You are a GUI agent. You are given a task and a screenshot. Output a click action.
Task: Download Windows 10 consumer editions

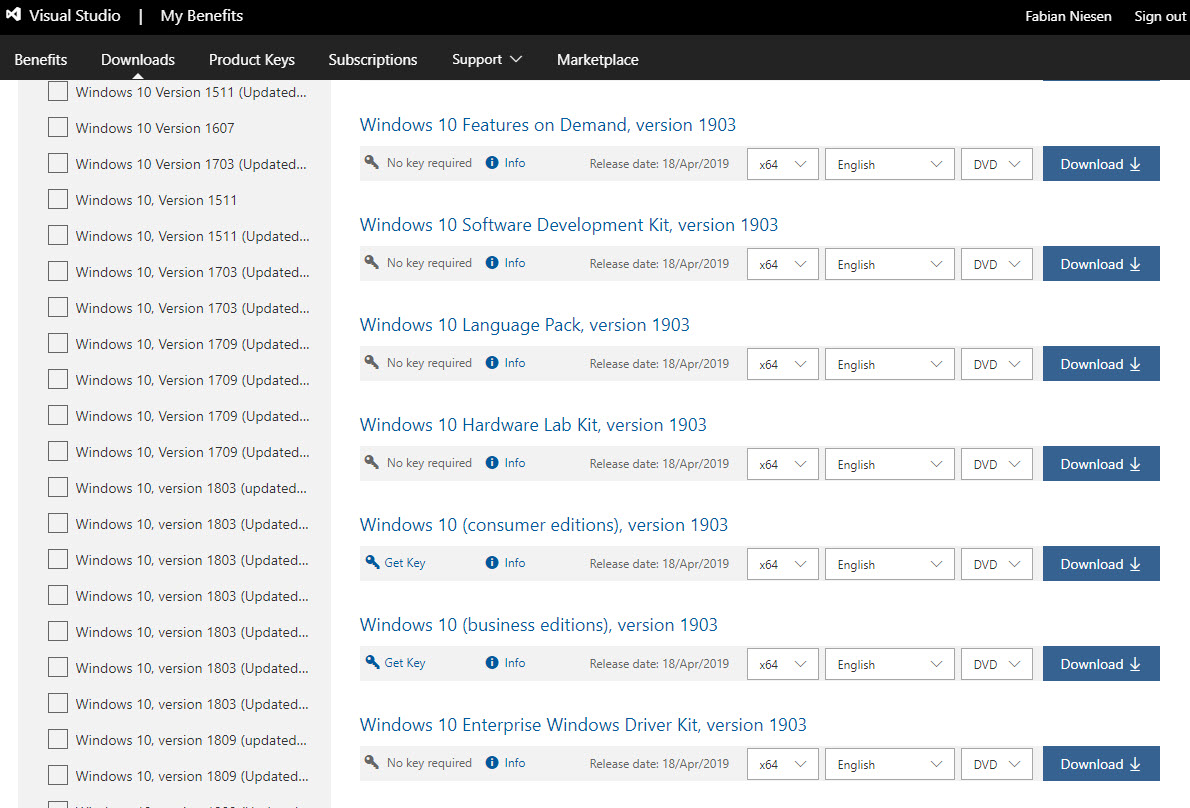point(1100,564)
